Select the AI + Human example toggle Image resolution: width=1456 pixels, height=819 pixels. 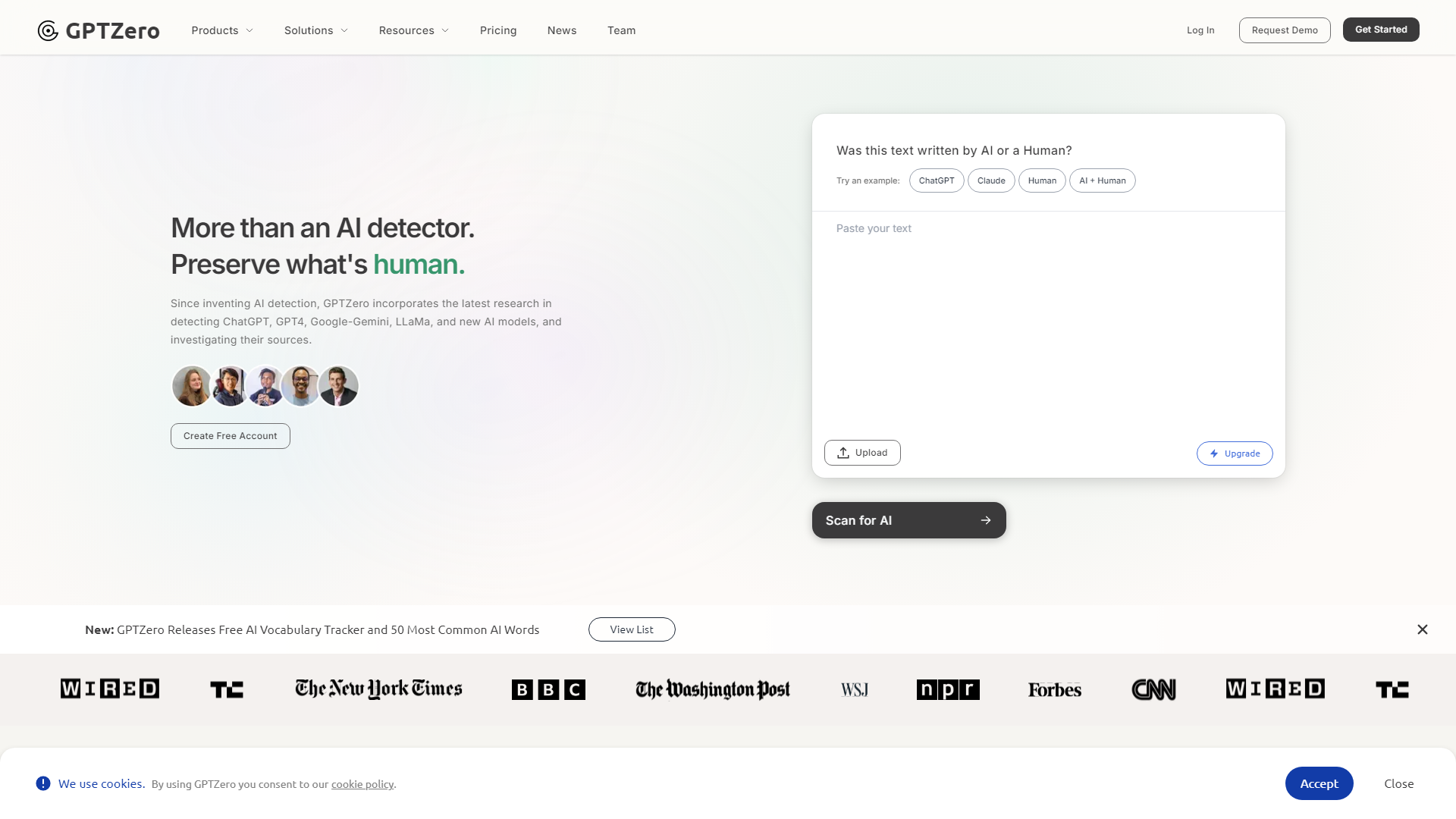point(1102,180)
